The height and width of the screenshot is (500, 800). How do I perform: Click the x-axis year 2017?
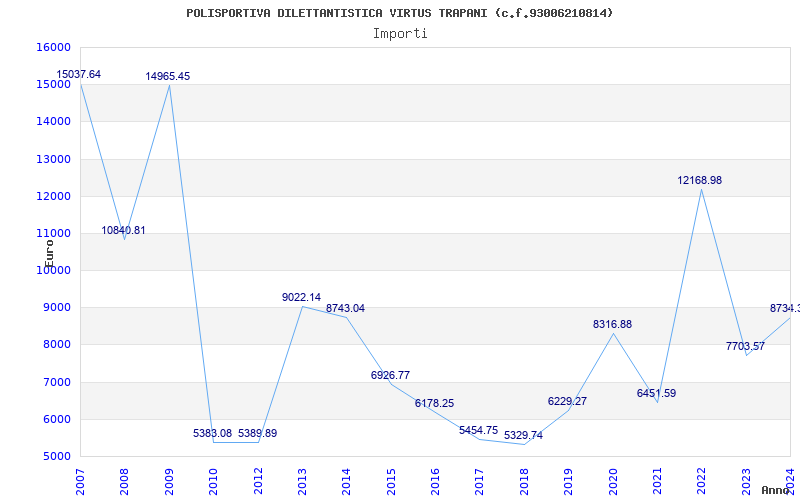click(x=480, y=482)
